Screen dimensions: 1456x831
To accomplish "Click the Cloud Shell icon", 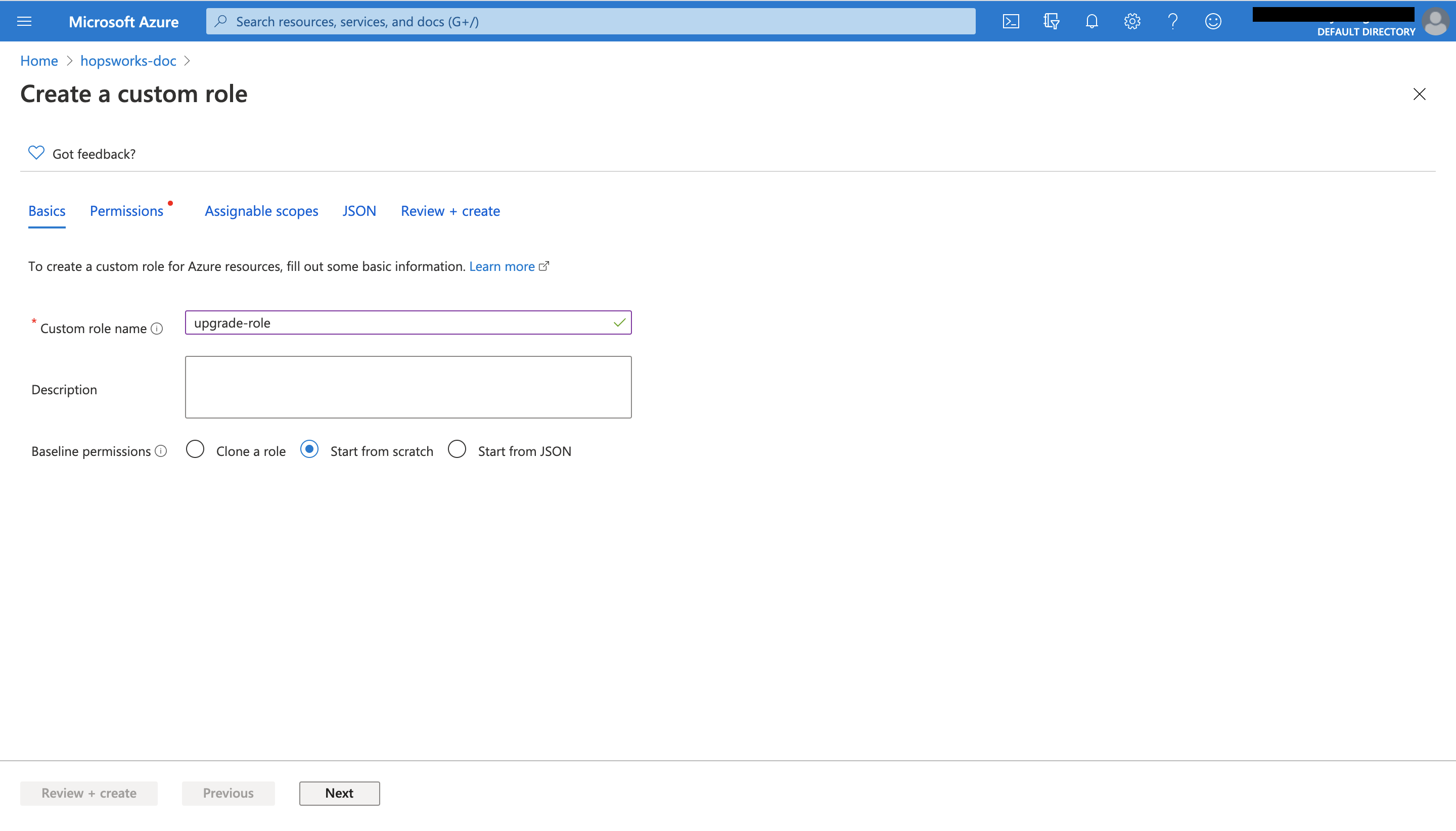I will [1011, 21].
